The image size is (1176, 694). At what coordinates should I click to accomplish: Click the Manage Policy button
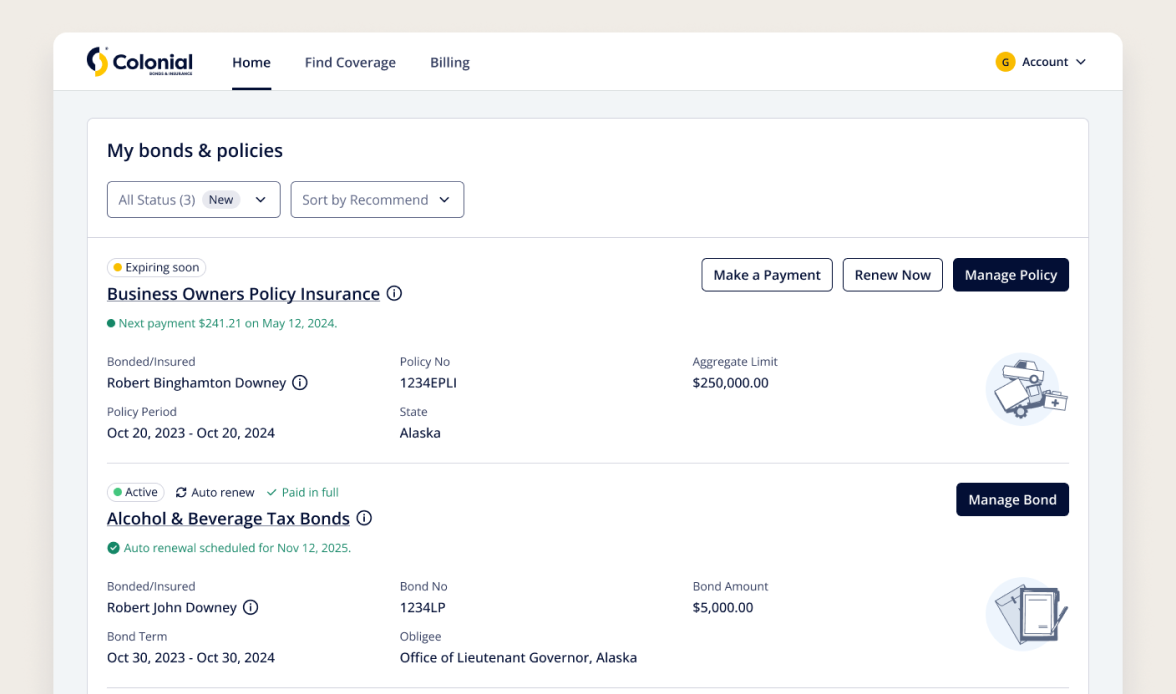pyautogui.click(x=1010, y=275)
